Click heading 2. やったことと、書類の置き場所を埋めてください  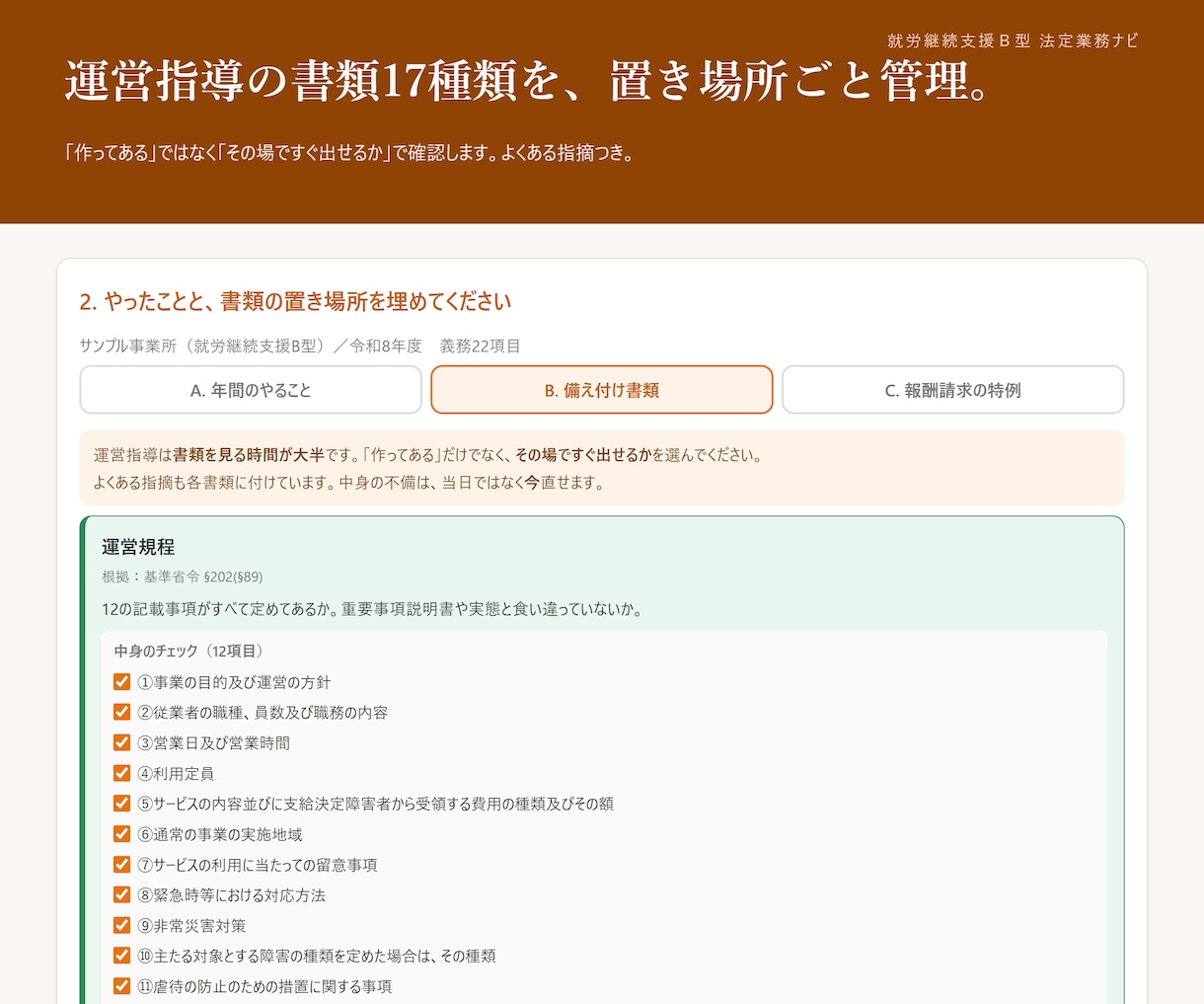tap(295, 301)
